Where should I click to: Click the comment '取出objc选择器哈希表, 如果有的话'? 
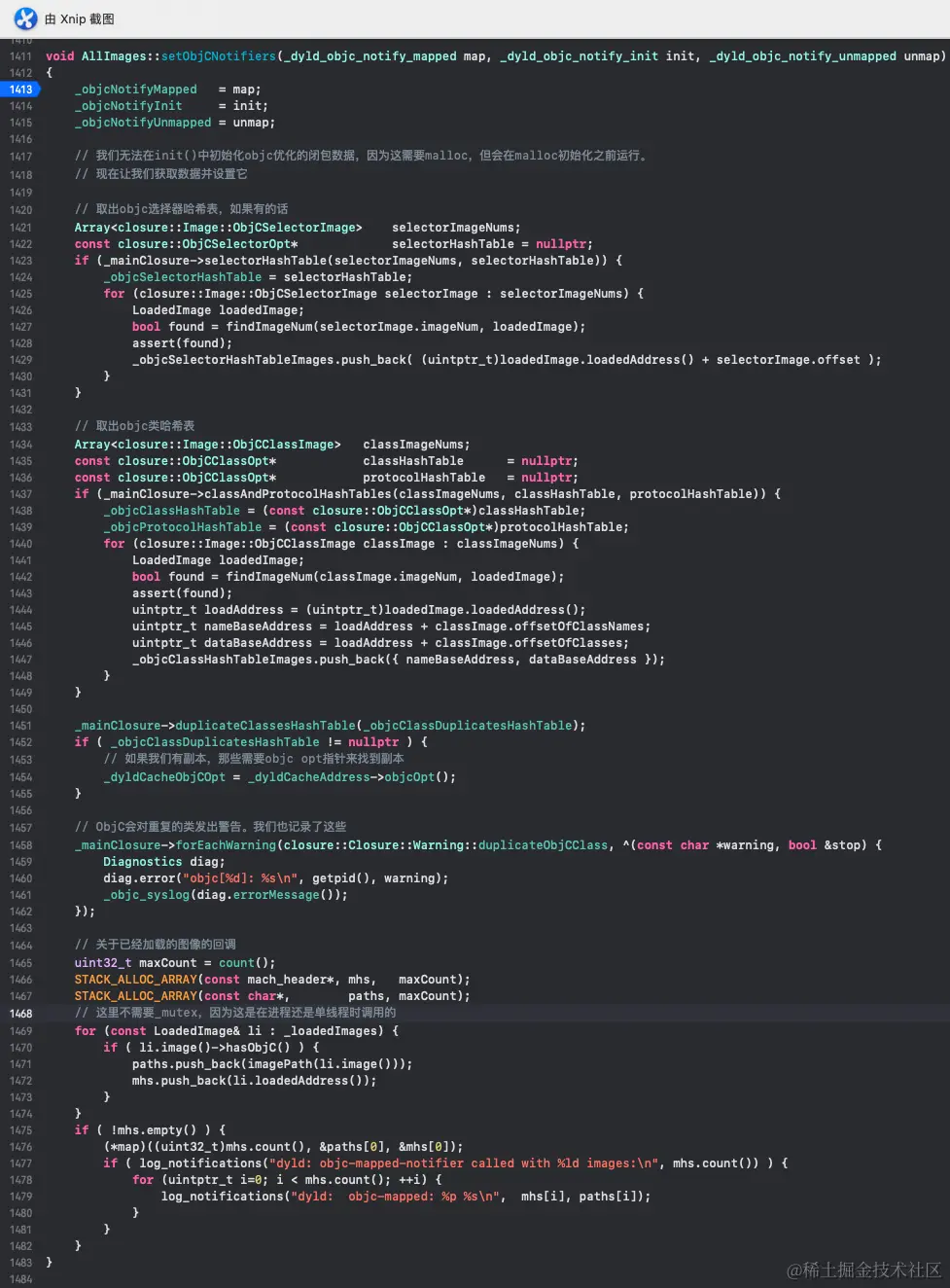pyautogui.click(x=181, y=209)
